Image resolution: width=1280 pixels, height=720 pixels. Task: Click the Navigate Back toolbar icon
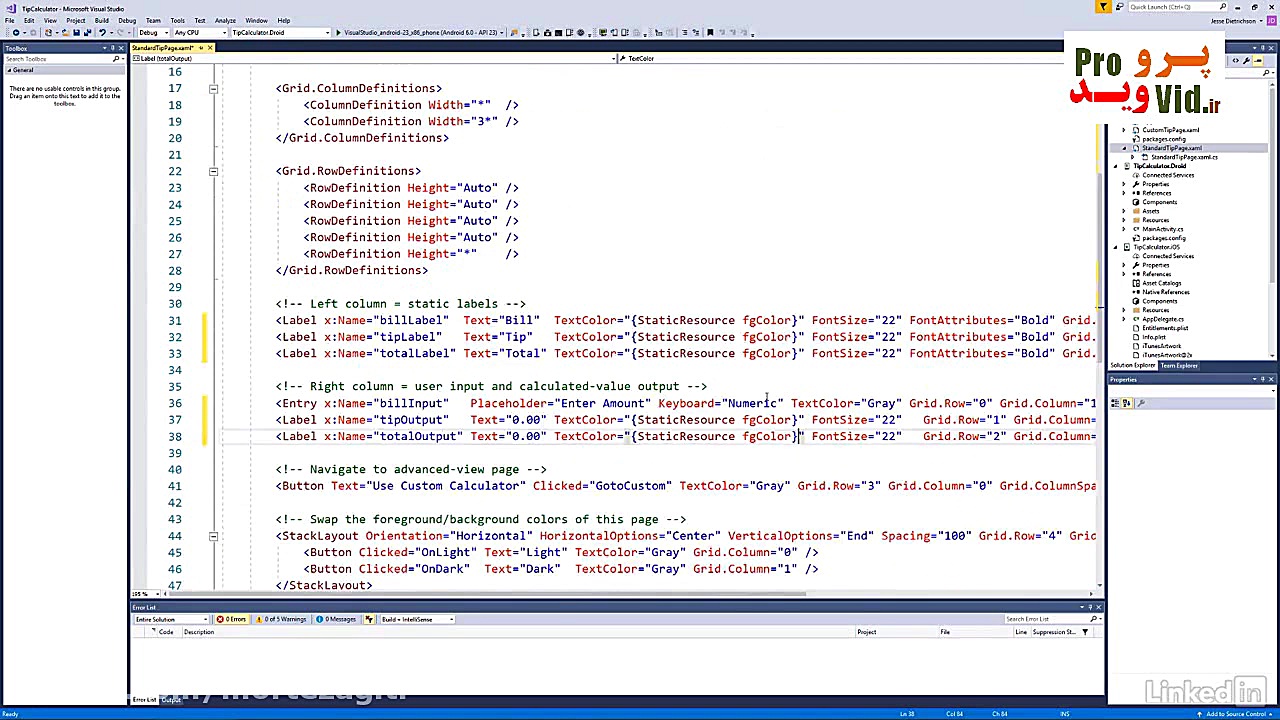coord(15,33)
